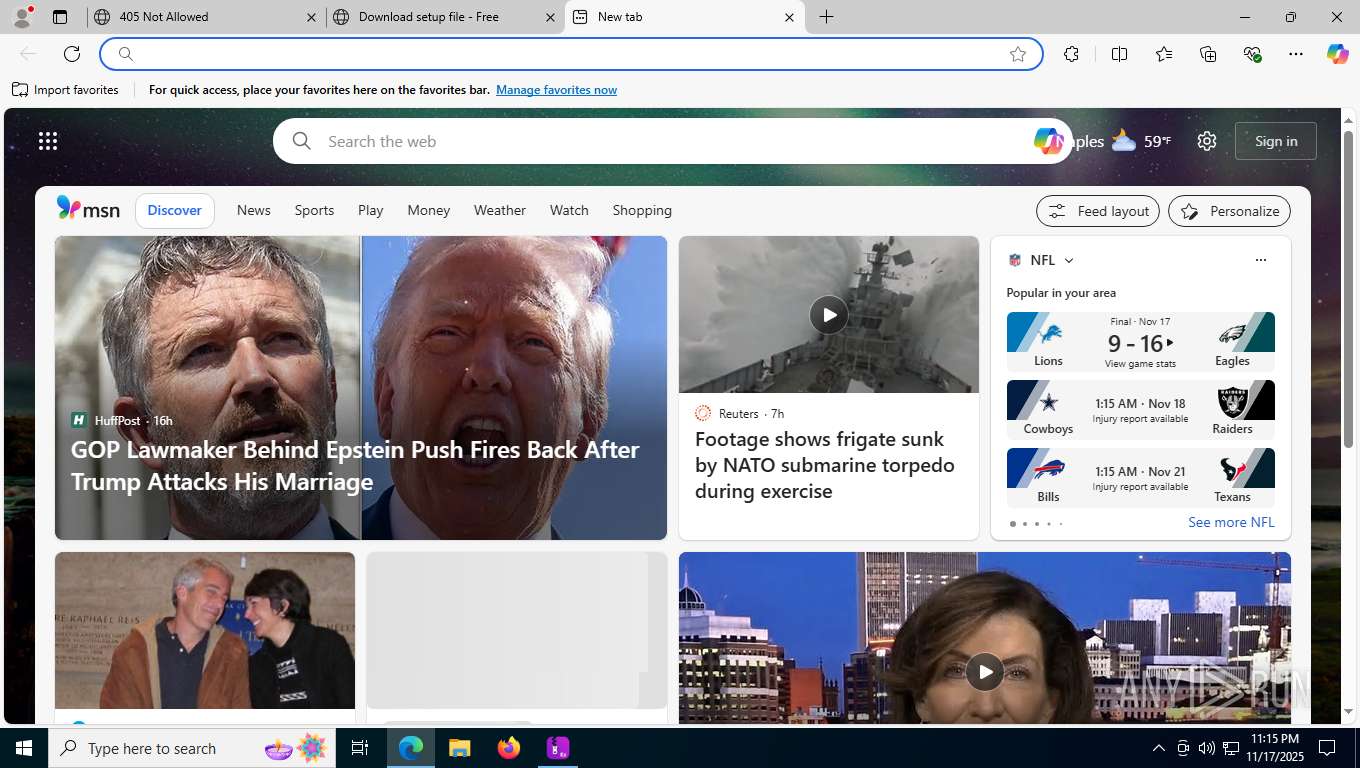Open page settings gear icon
The image size is (1360, 768).
1207,141
